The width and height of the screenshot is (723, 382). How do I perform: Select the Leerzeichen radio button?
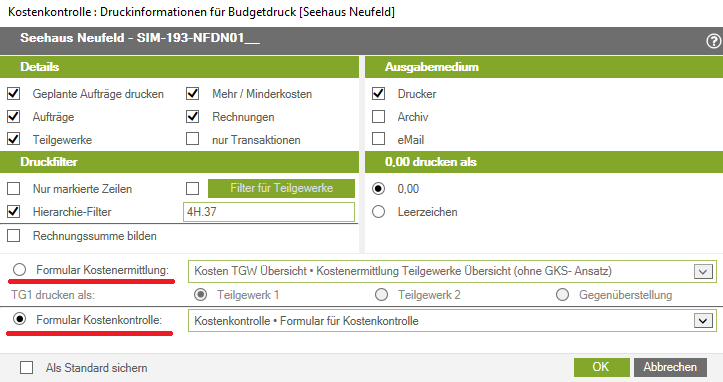379,212
